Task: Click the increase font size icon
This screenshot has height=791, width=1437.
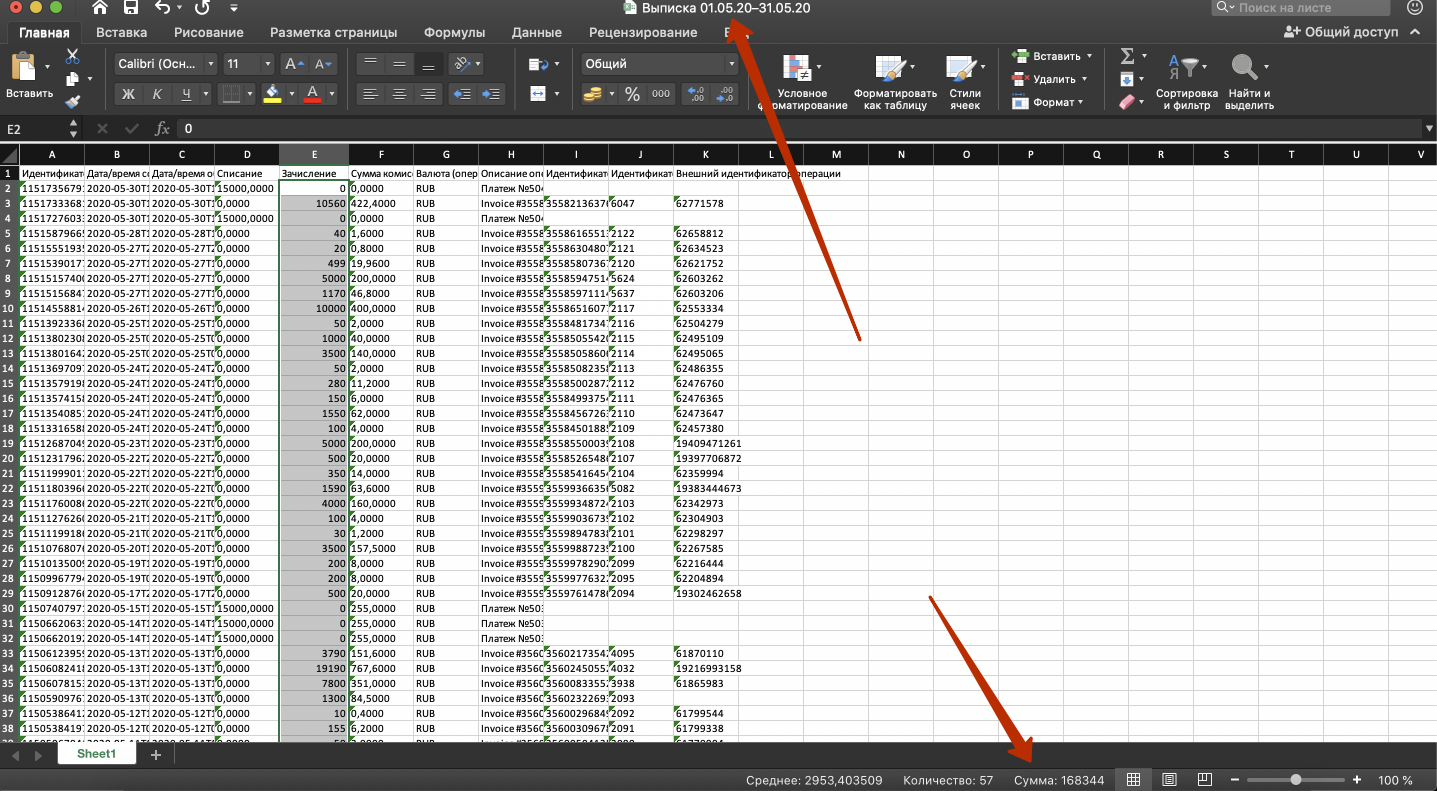Action: [293, 64]
